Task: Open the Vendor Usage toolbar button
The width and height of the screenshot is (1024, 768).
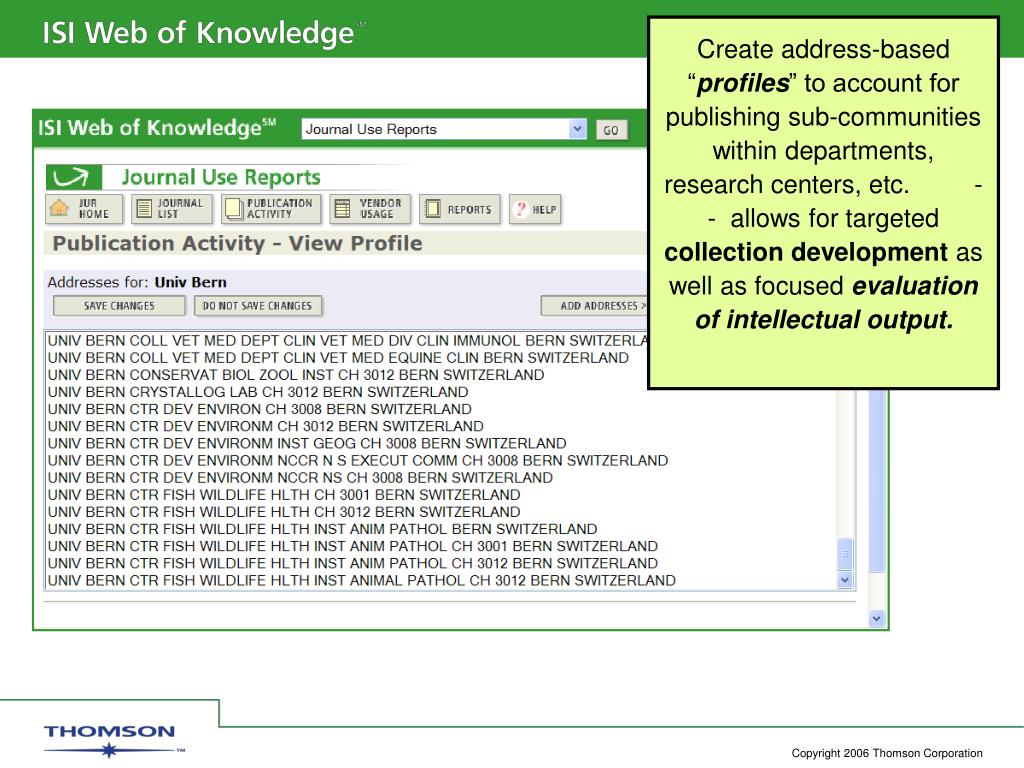Action: pos(370,209)
